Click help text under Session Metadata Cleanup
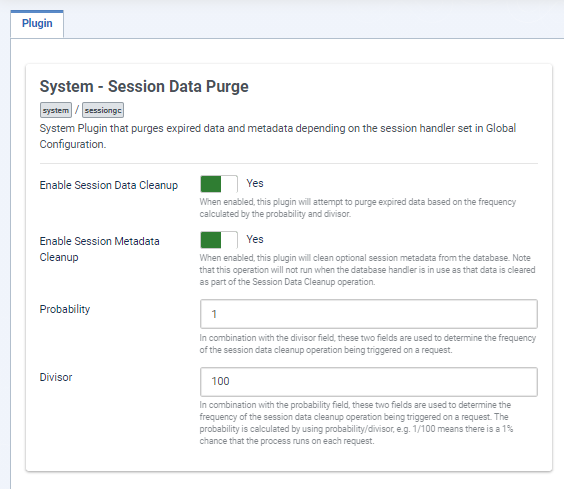Image resolution: width=564 pixels, height=489 pixels. [x=367, y=270]
